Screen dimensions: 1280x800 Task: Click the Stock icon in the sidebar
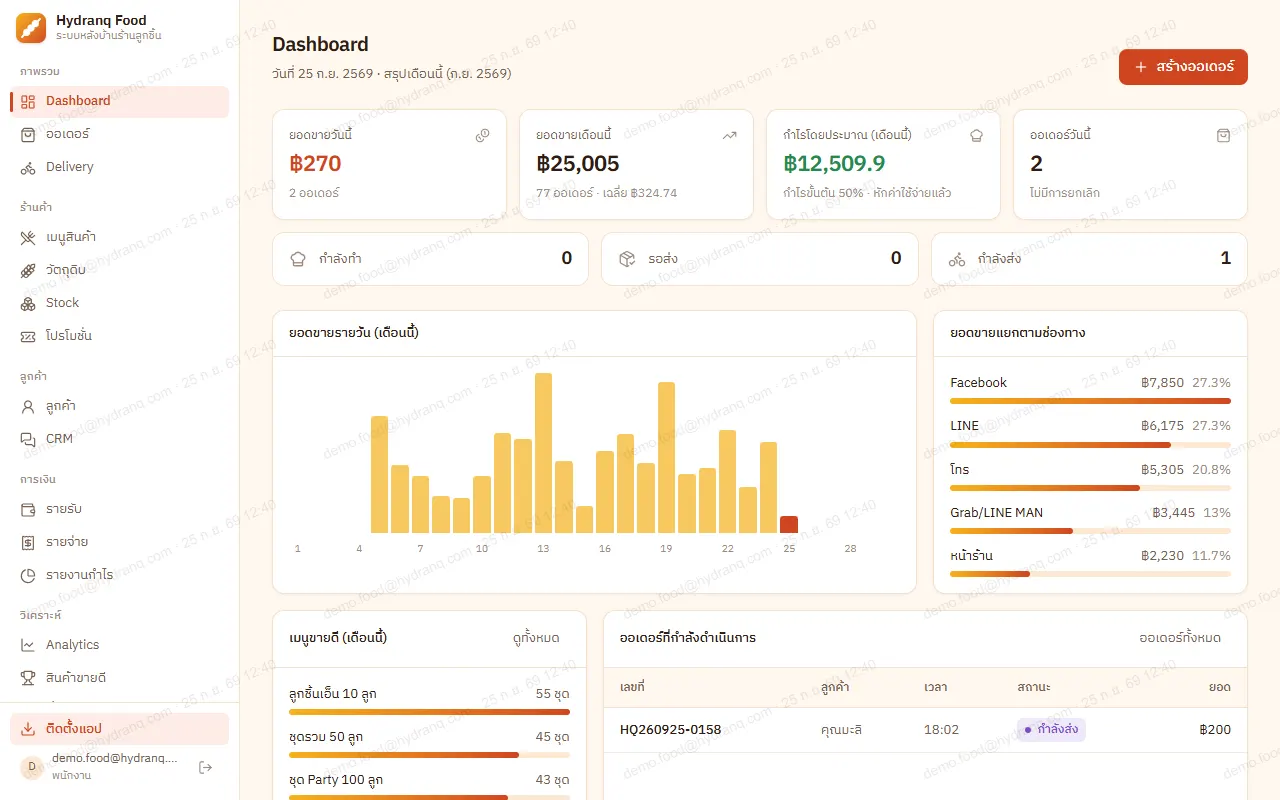point(28,303)
